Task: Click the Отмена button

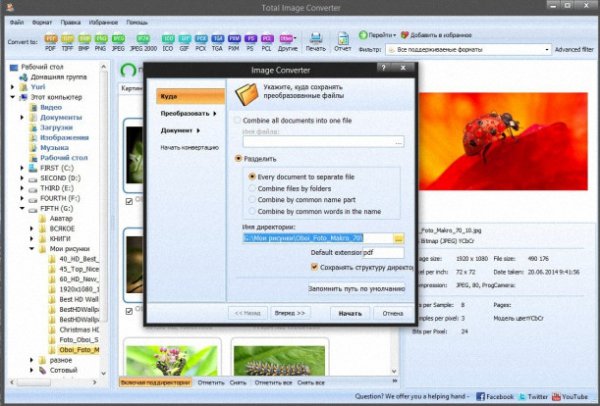Action: click(x=393, y=313)
